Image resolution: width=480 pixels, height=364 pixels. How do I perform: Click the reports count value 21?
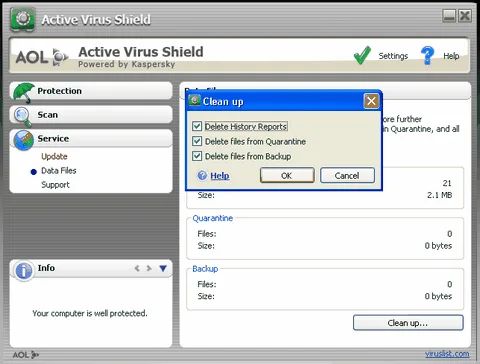point(447,183)
